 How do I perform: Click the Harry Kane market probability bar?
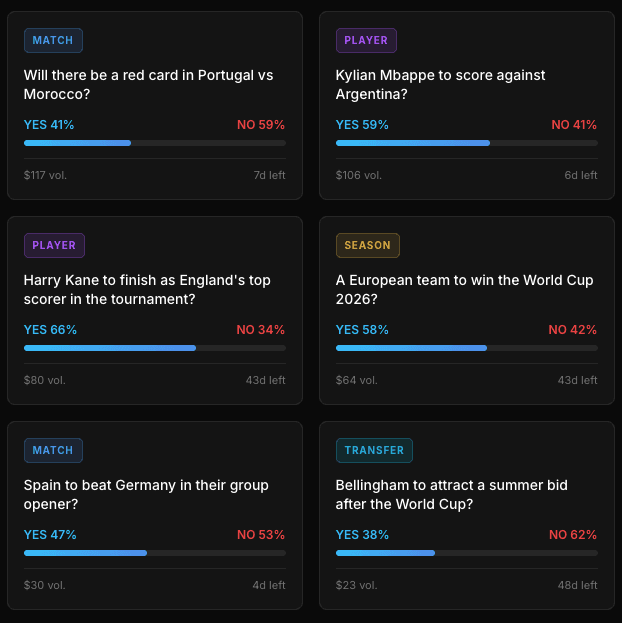pos(155,348)
